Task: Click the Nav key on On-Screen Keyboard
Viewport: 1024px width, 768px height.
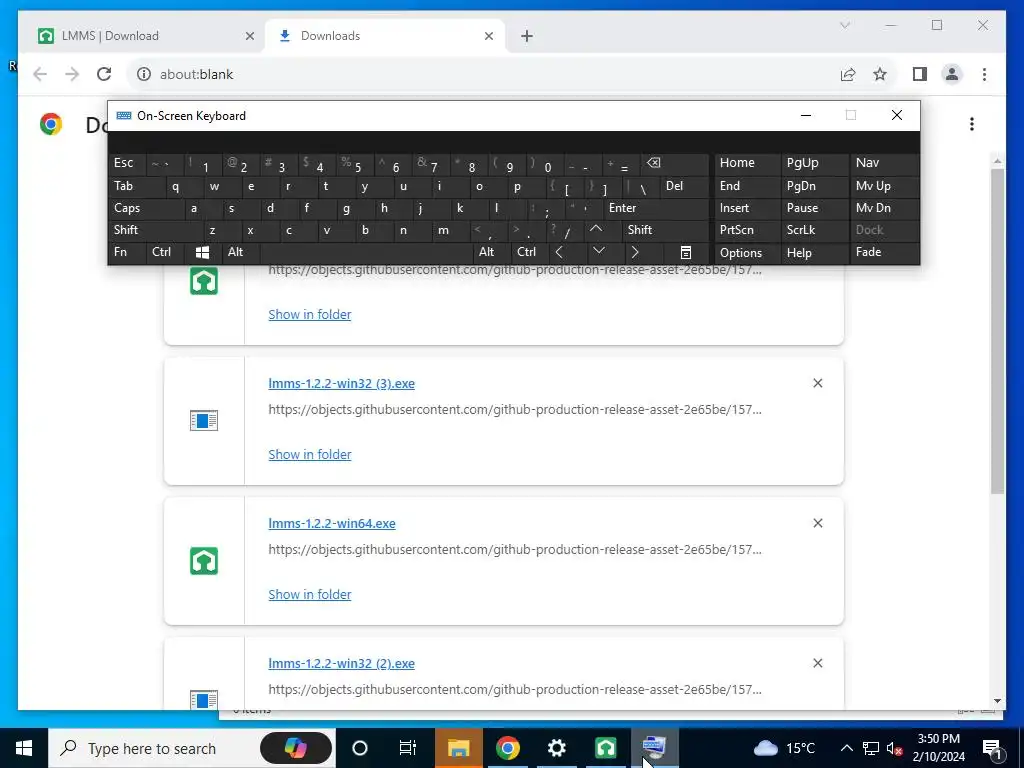Action: coord(884,163)
